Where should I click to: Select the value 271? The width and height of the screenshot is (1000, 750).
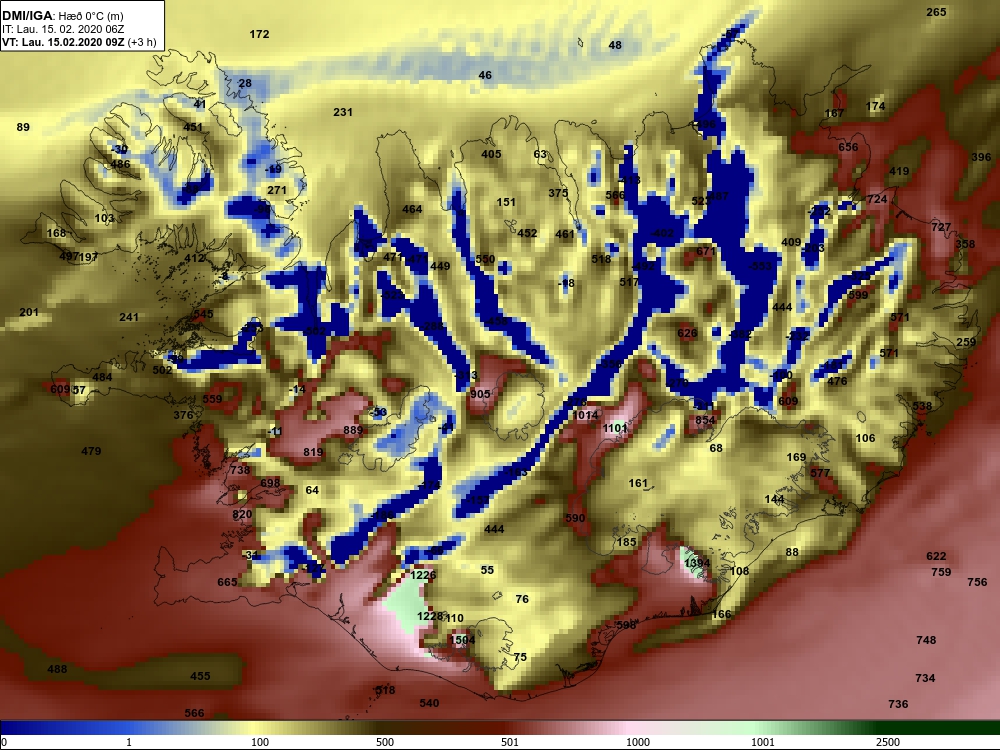tap(277, 191)
